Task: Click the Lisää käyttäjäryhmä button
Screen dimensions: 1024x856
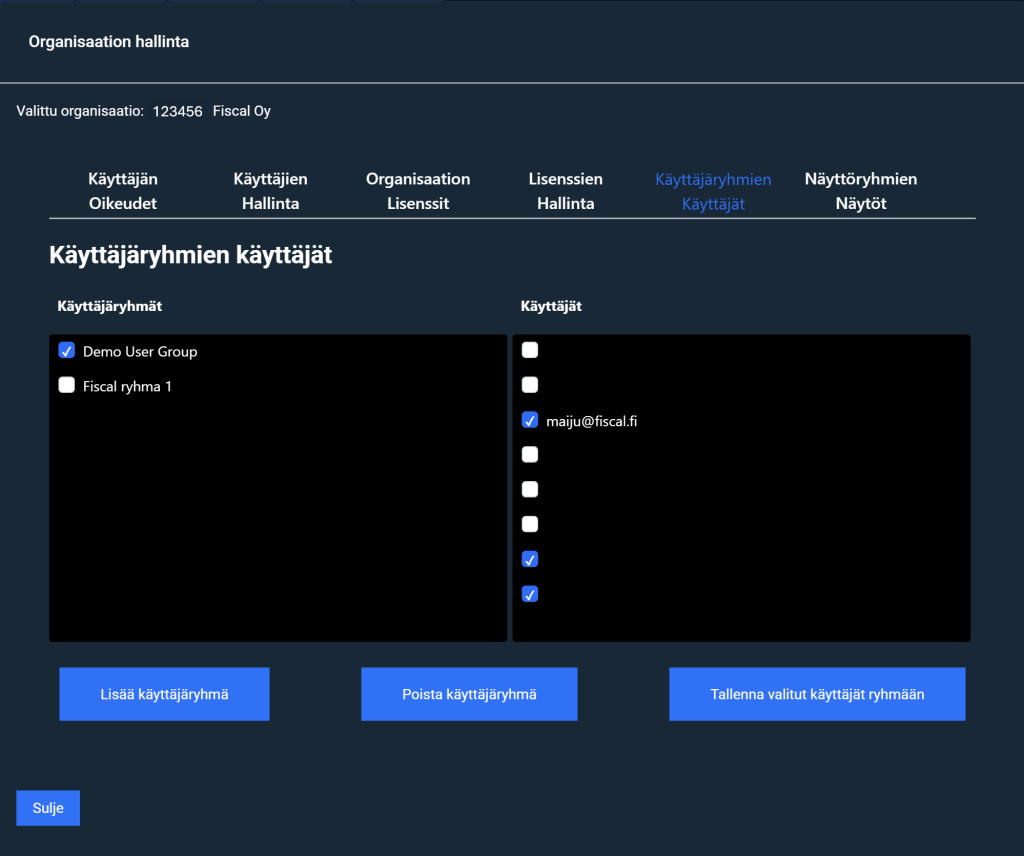Action: 164,694
